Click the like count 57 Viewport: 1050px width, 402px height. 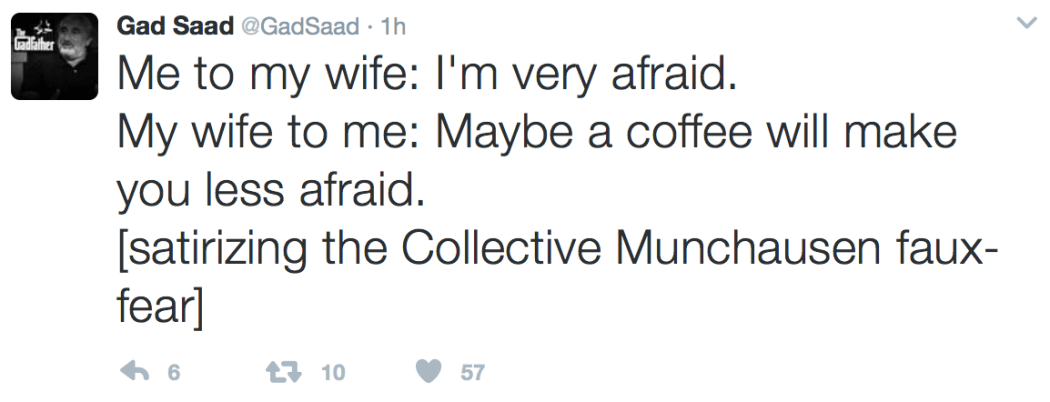point(472,373)
